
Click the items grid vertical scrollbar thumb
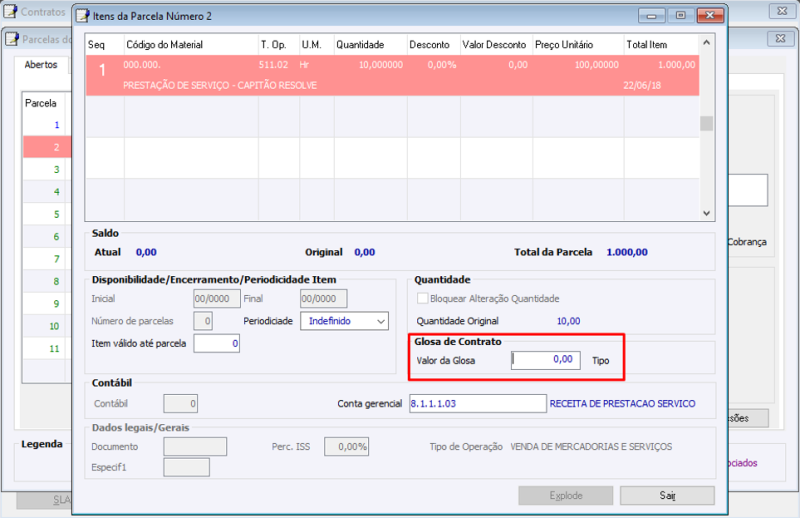pyautogui.click(x=707, y=124)
